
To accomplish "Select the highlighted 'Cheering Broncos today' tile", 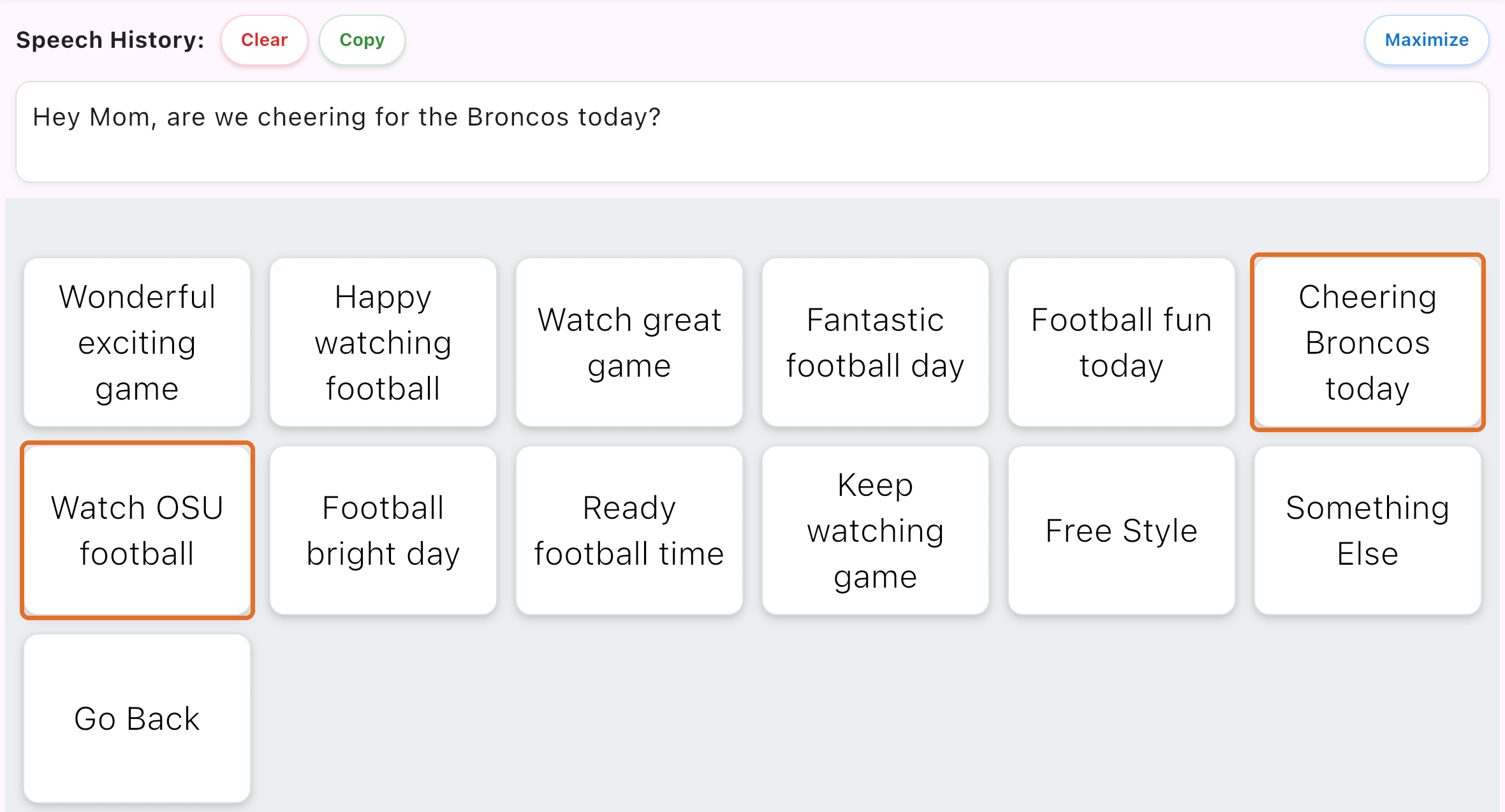I will [1368, 342].
